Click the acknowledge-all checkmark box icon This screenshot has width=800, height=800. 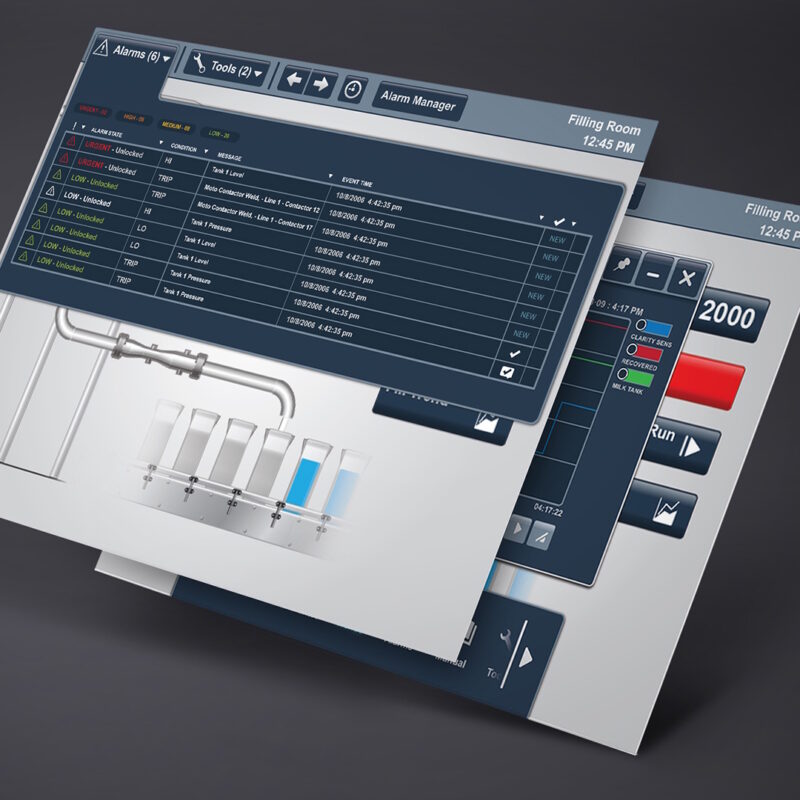click(507, 373)
